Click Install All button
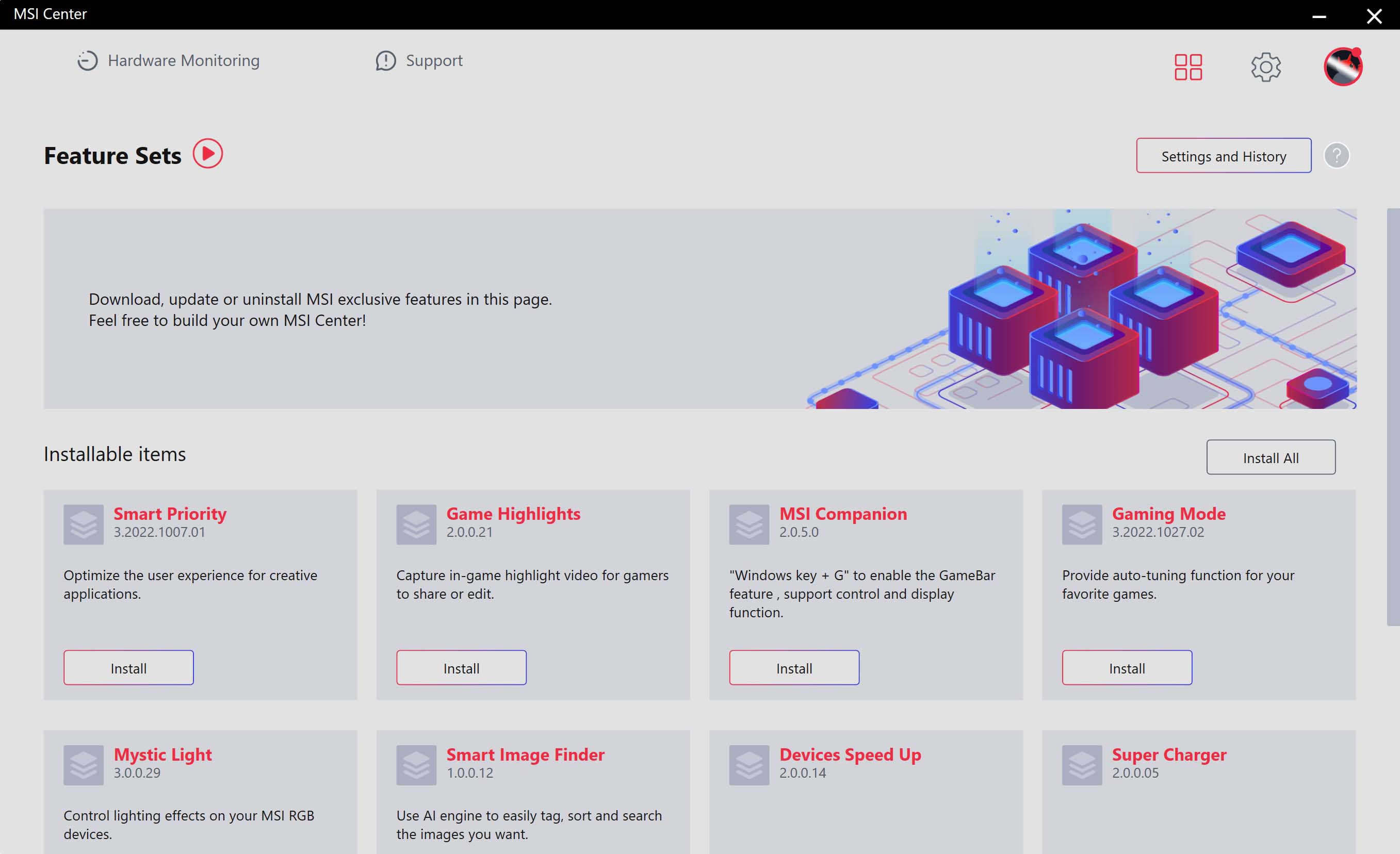 pyautogui.click(x=1271, y=457)
